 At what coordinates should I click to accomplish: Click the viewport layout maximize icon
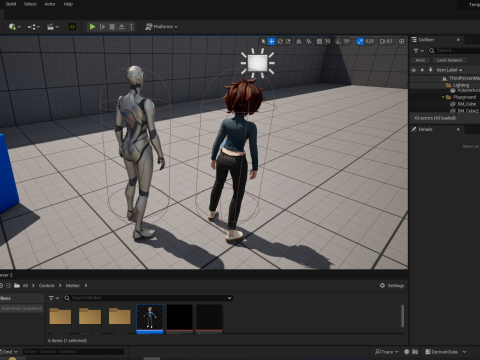point(402,41)
